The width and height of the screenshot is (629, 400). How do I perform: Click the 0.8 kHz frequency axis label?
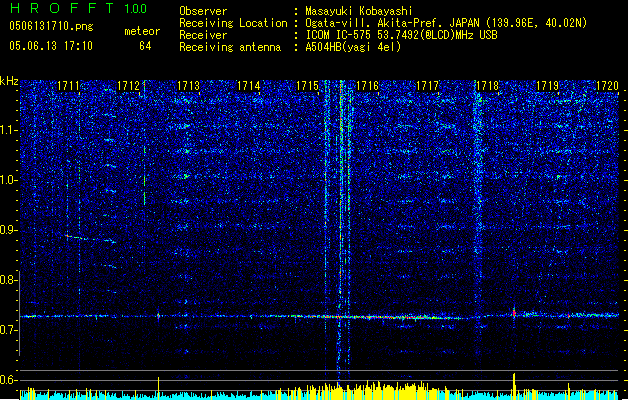click(x=9, y=280)
